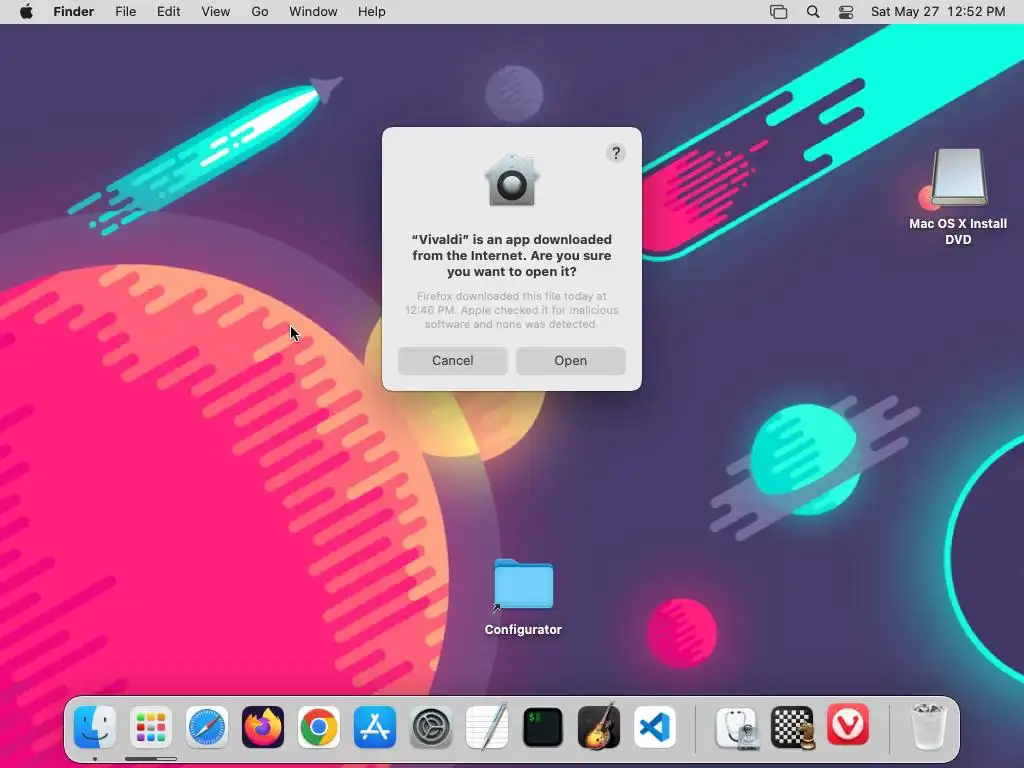Open Disk Utility stethoscope icon
Image resolution: width=1024 pixels, height=768 pixels.
click(737, 727)
